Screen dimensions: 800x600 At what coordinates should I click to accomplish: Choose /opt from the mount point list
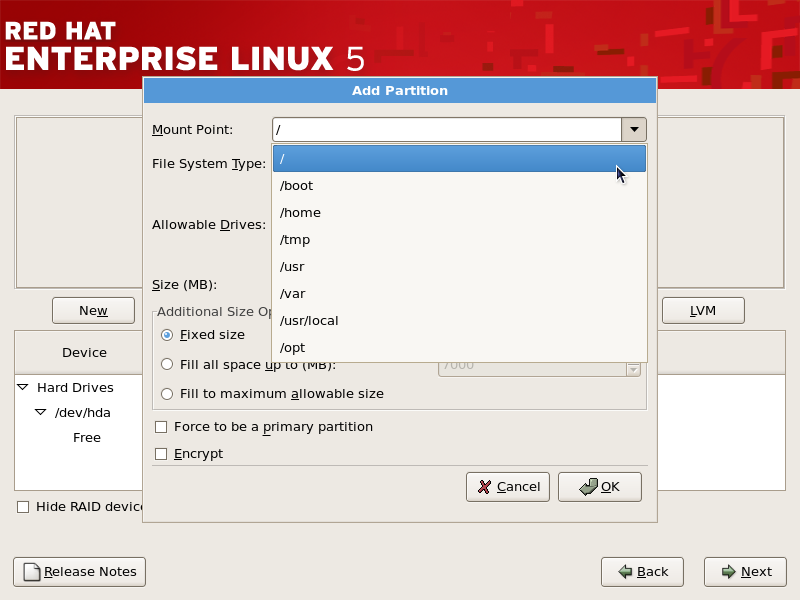coord(459,348)
